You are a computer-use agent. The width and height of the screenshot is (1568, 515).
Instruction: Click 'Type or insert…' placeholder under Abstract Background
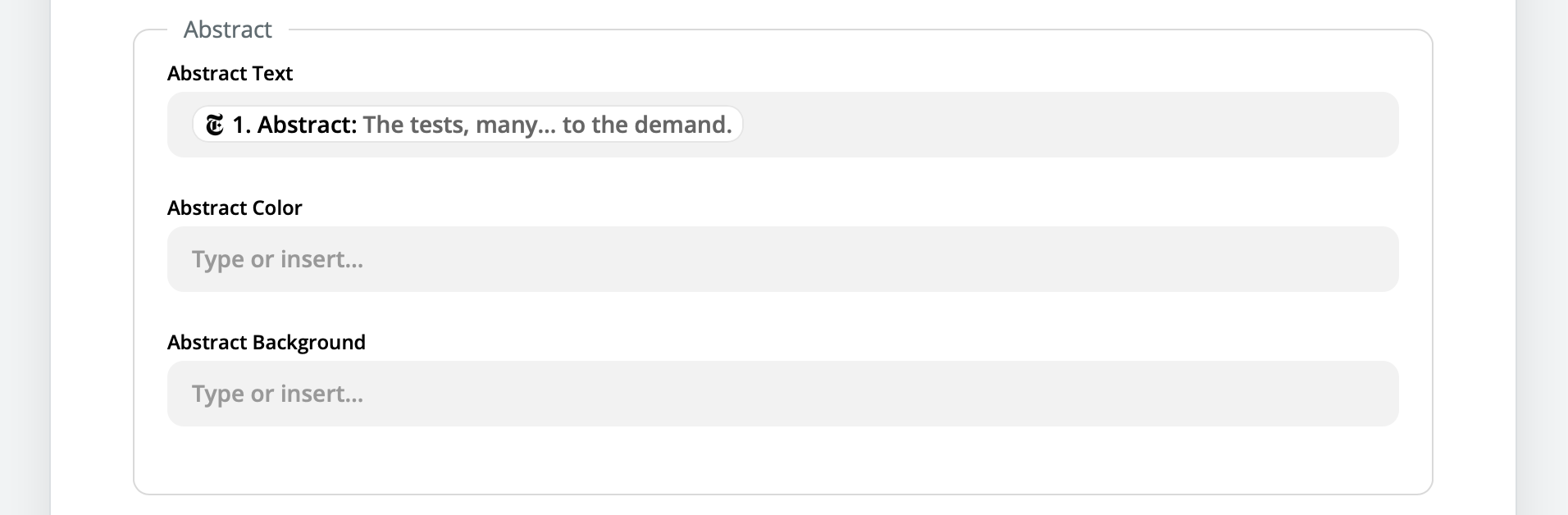click(277, 394)
